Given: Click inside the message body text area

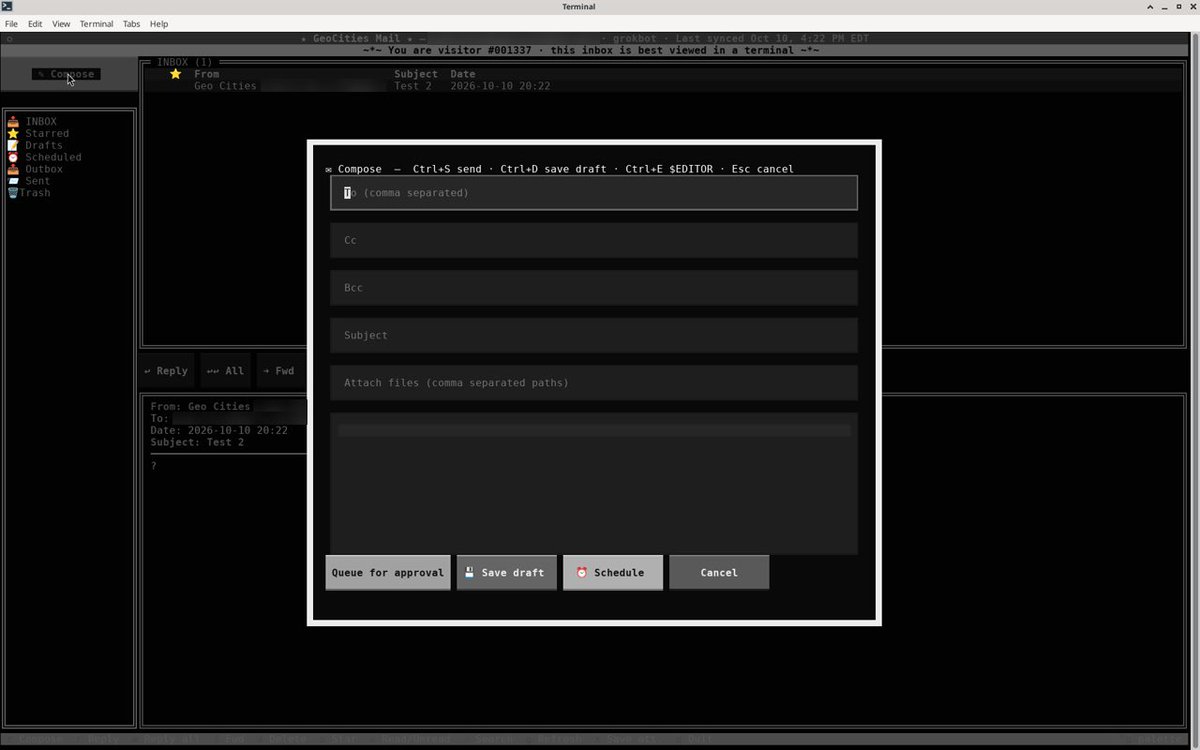Looking at the screenshot, I should coord(594,483).
